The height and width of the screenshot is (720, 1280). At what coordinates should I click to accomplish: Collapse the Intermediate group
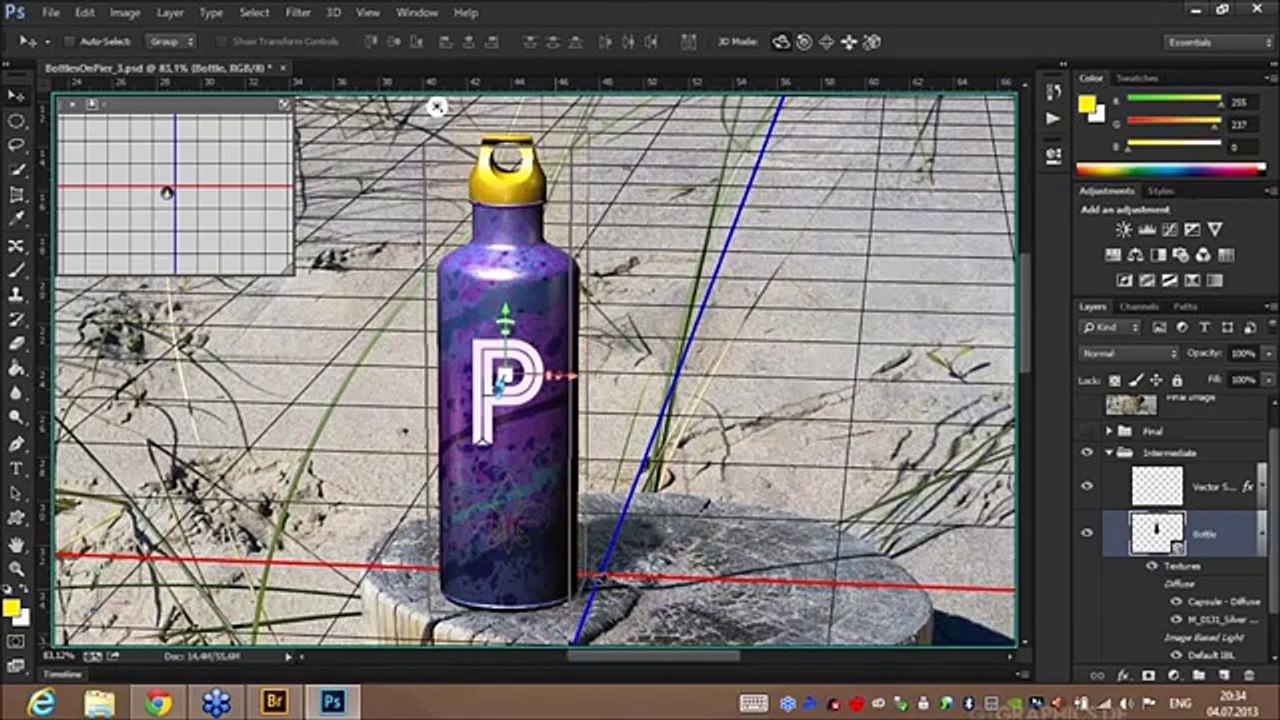pyautogui.click(x=1109, y=453)
